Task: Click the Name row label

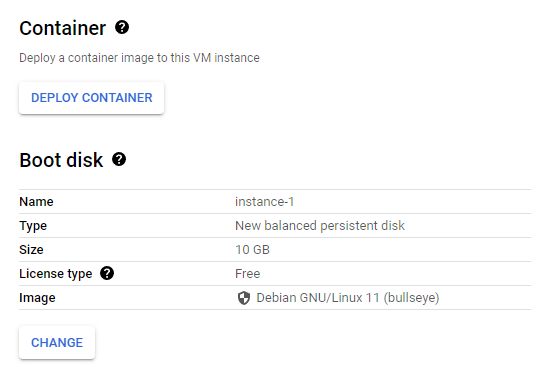Action: coord(36,202)
